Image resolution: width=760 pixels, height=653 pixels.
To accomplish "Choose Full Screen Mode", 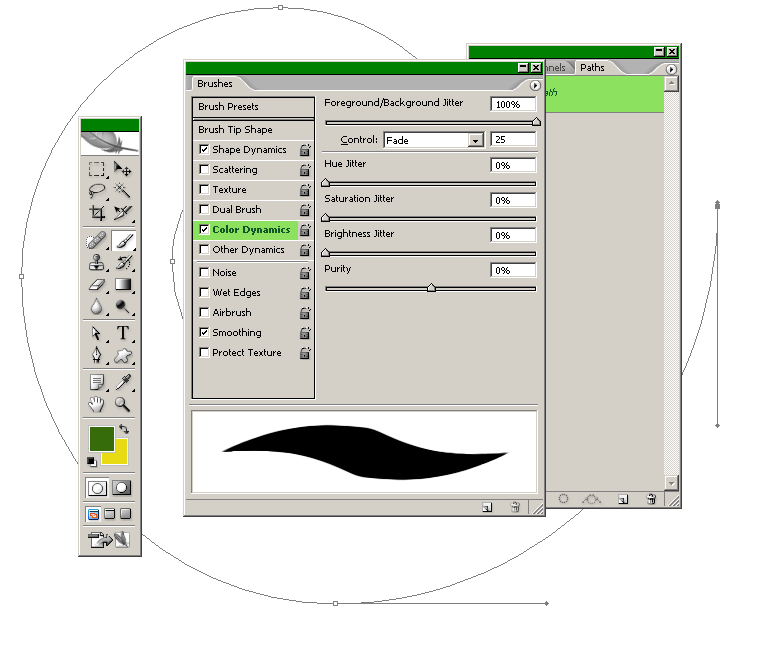I will (x=126, y=514).
